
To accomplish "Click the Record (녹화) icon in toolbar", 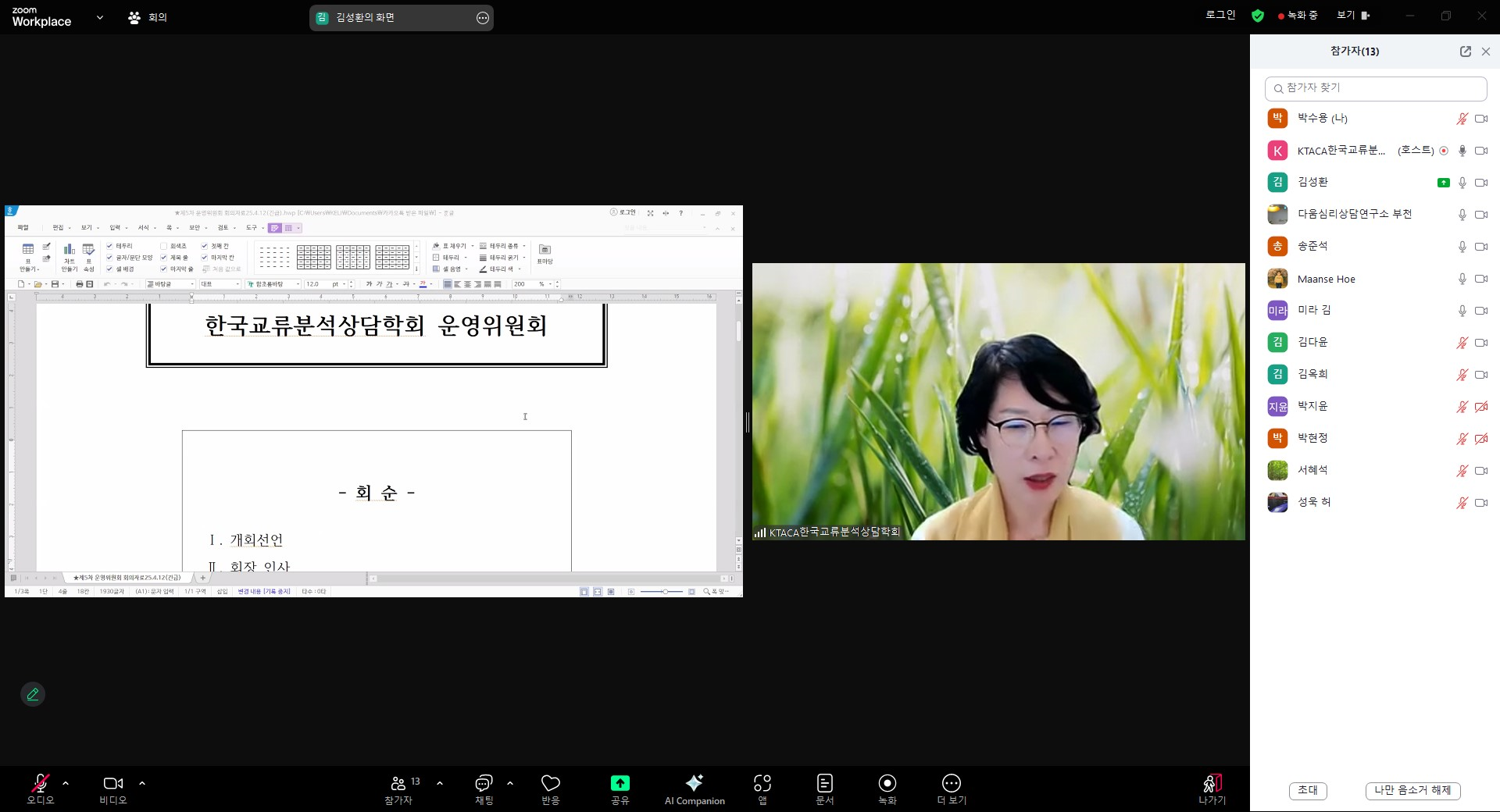I will [887, 783].
